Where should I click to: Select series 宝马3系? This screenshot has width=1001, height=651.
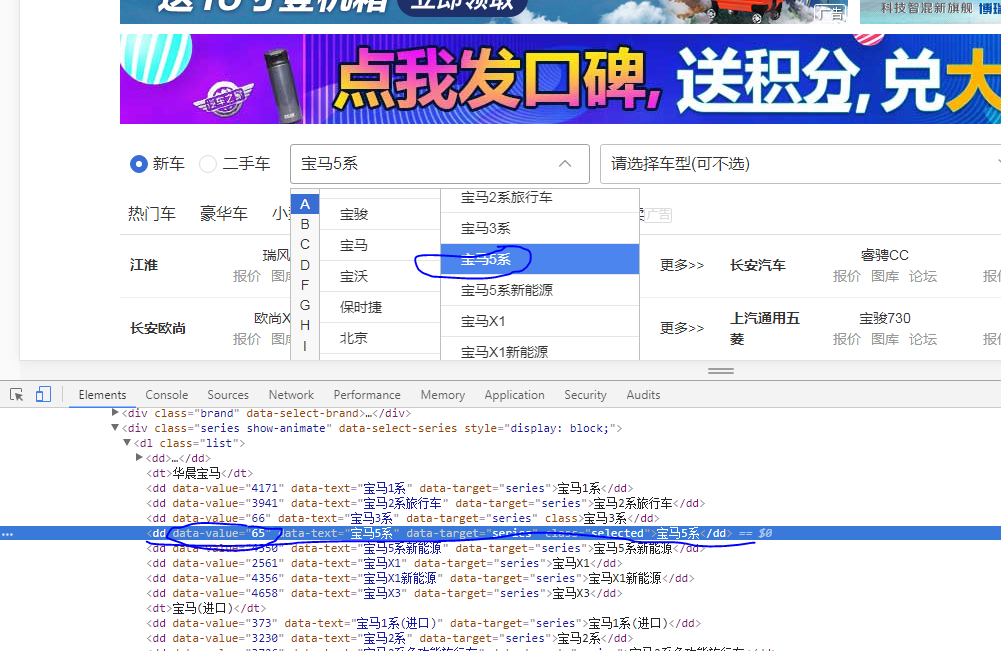(539, 228)
